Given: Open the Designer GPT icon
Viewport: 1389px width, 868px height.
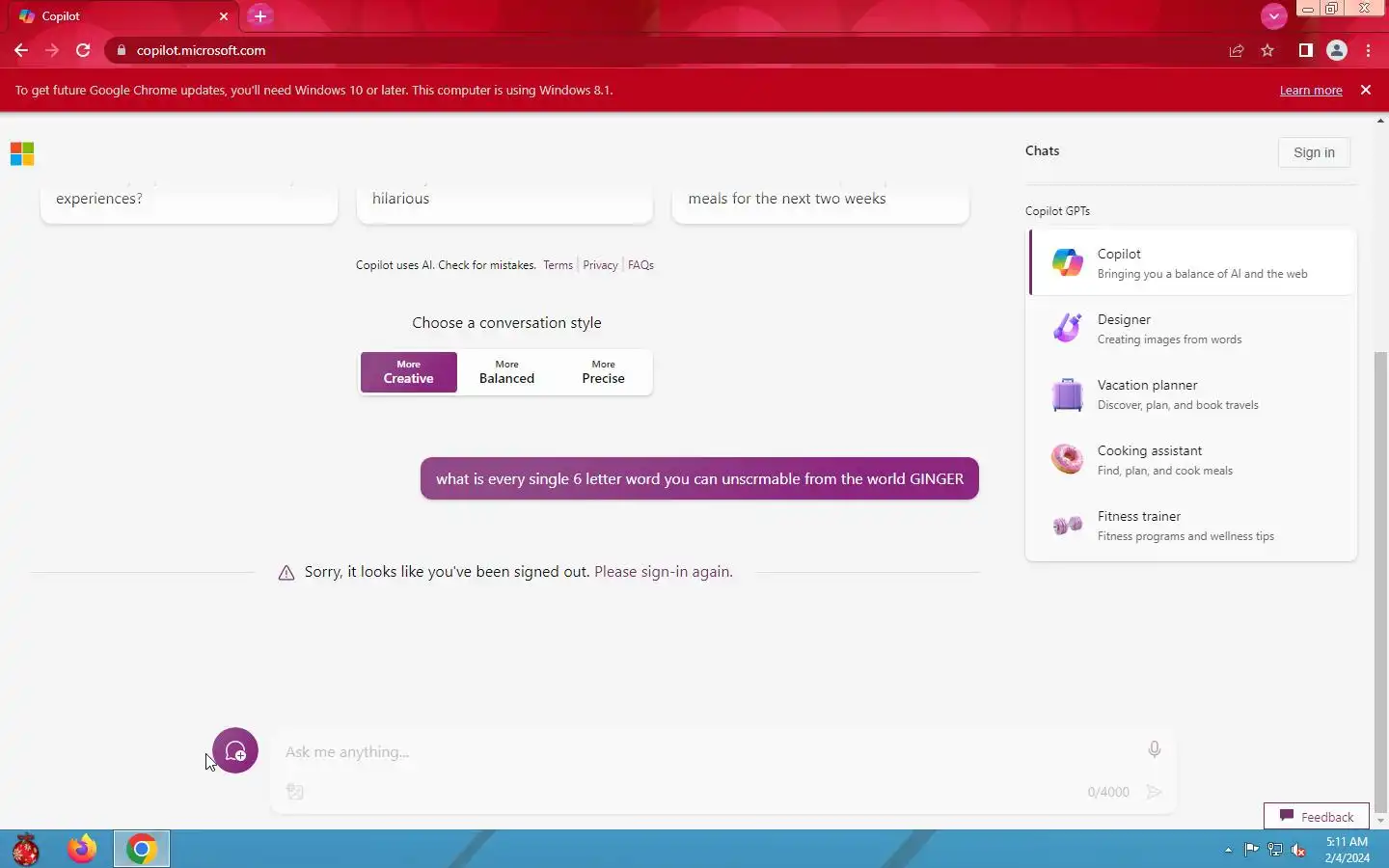Looking at the screenshot, I should coord(1067,328).
